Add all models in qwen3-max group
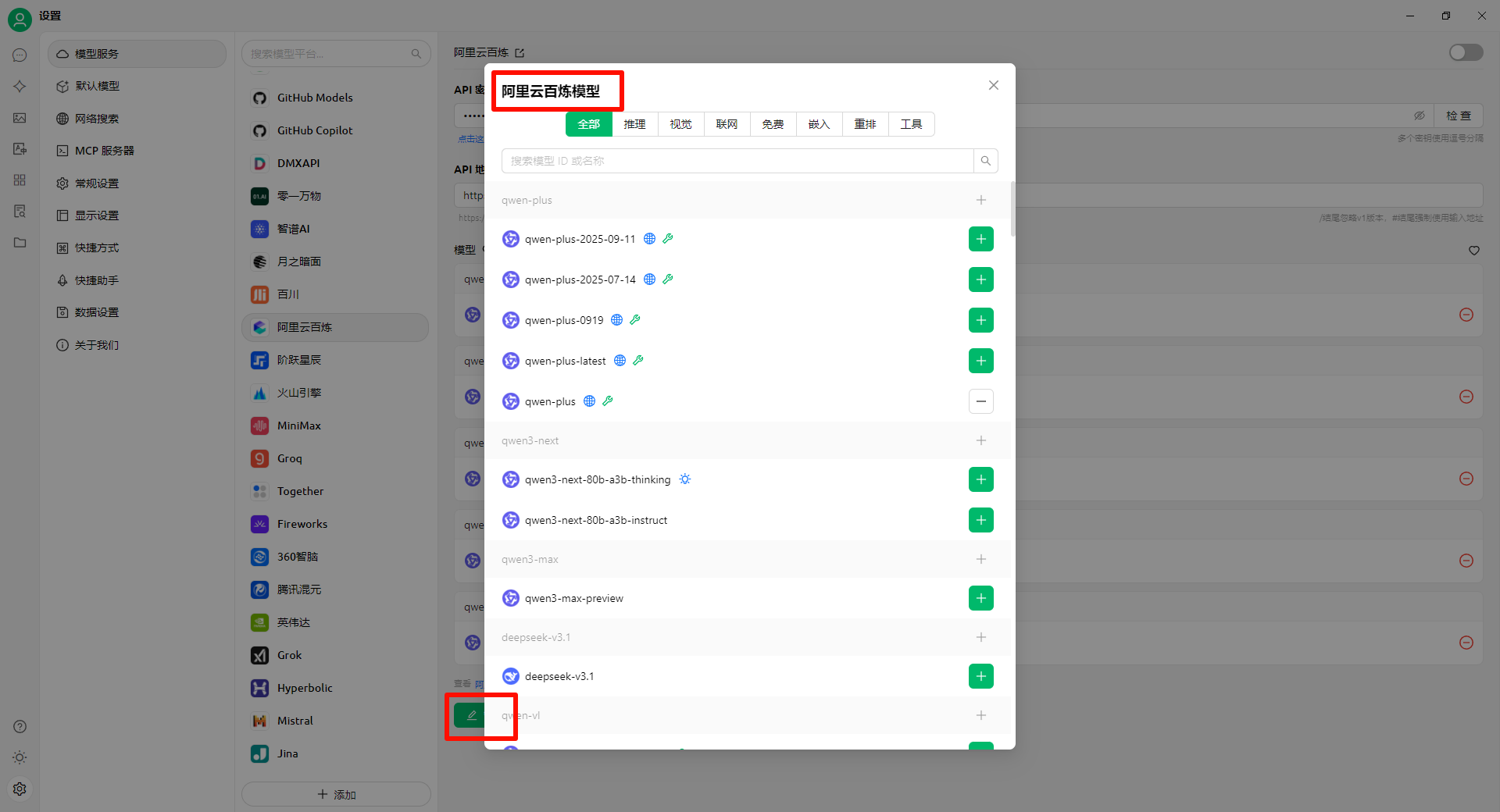The image size is (1500, 812). [980, 559]
